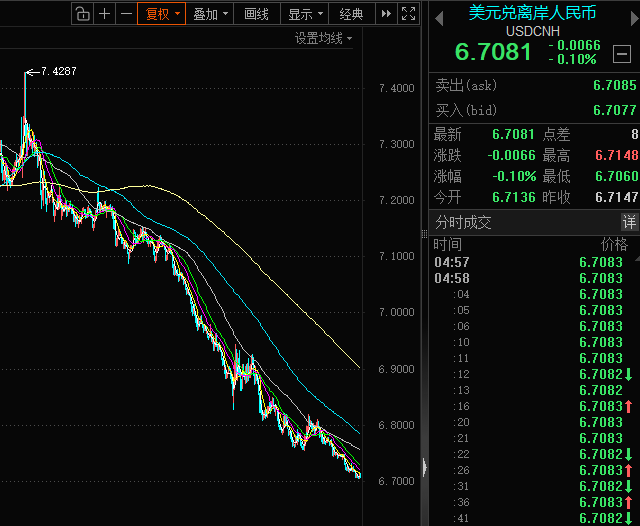Click the large 6.7081 latest price
The image size is (640, 526).
tap(493, 52)
